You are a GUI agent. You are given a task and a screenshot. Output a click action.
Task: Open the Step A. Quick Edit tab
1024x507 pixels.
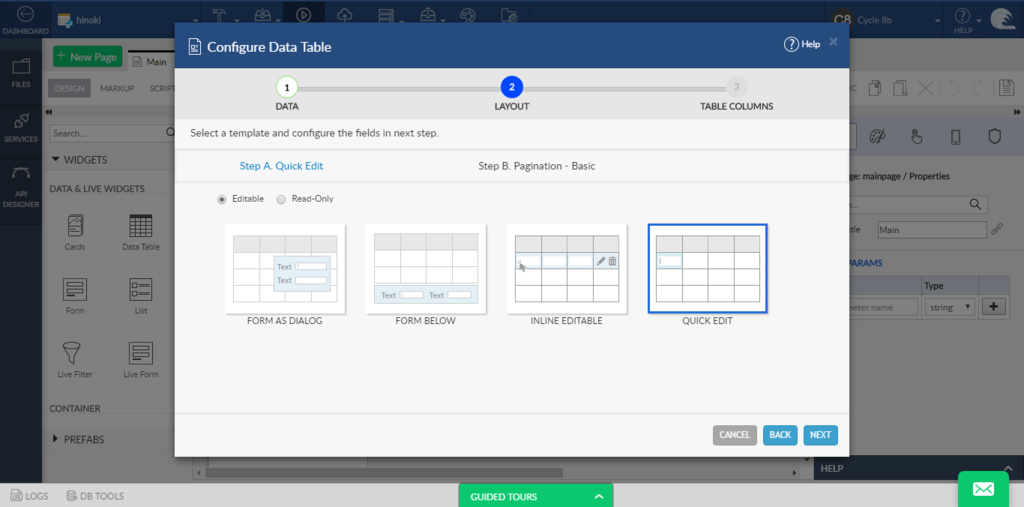point(281,166)
